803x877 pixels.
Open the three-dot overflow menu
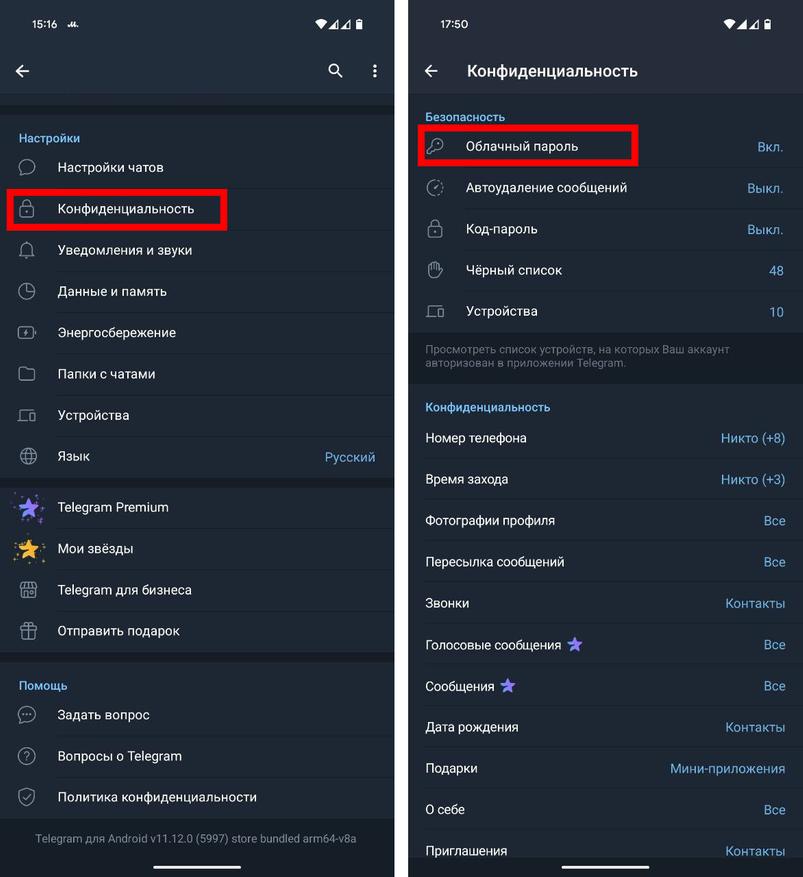pyautogui.click(x=375, y=71)
